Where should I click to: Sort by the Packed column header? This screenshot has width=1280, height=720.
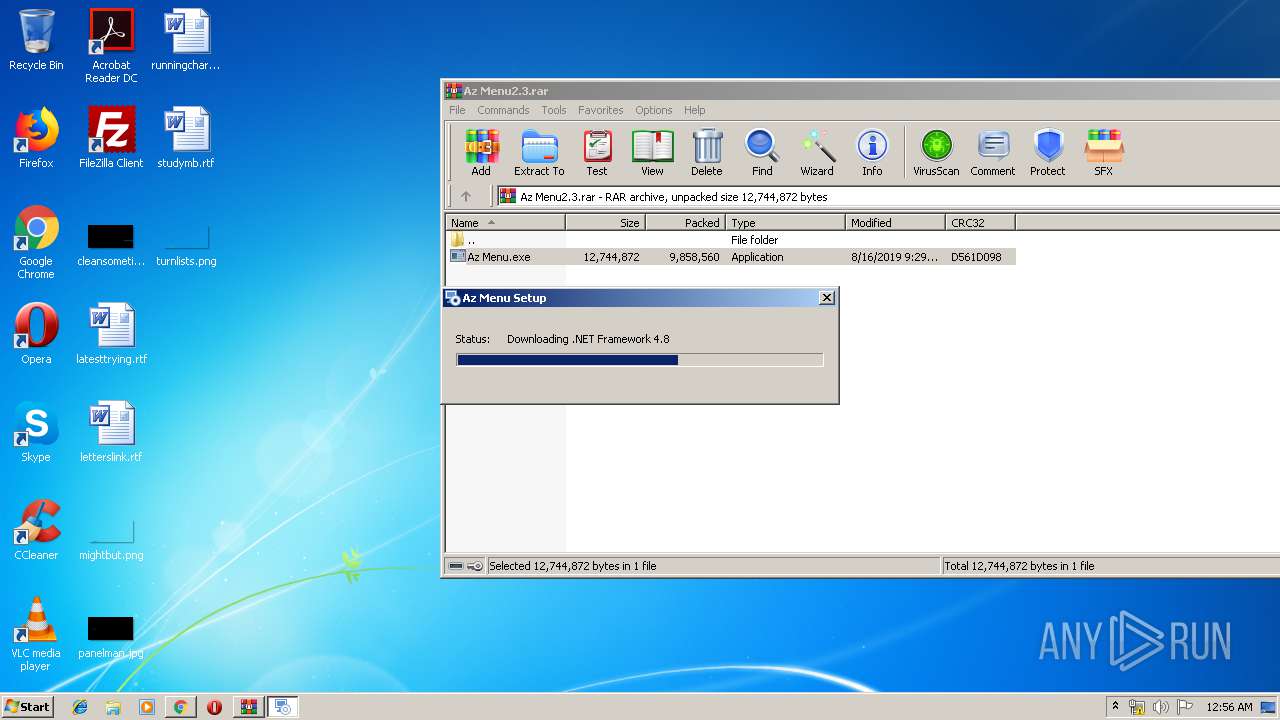point(686,223)
